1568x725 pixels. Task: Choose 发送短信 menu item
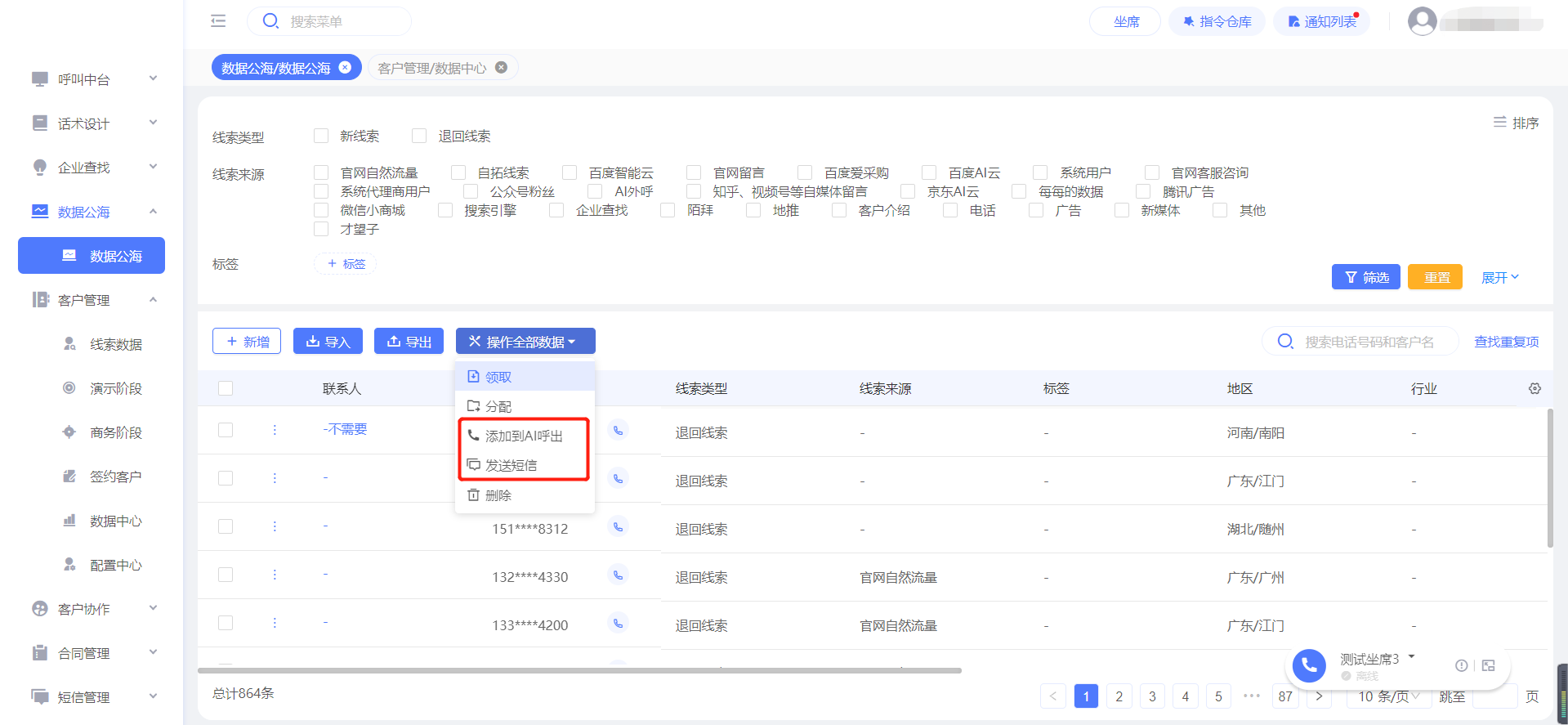(x=525, y=465)
